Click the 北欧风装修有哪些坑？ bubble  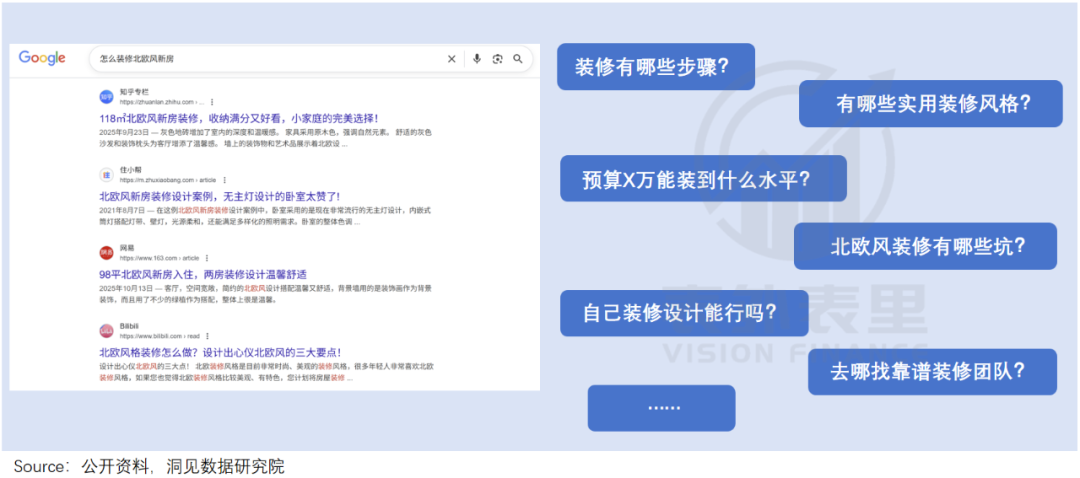(x=925, y=246)
